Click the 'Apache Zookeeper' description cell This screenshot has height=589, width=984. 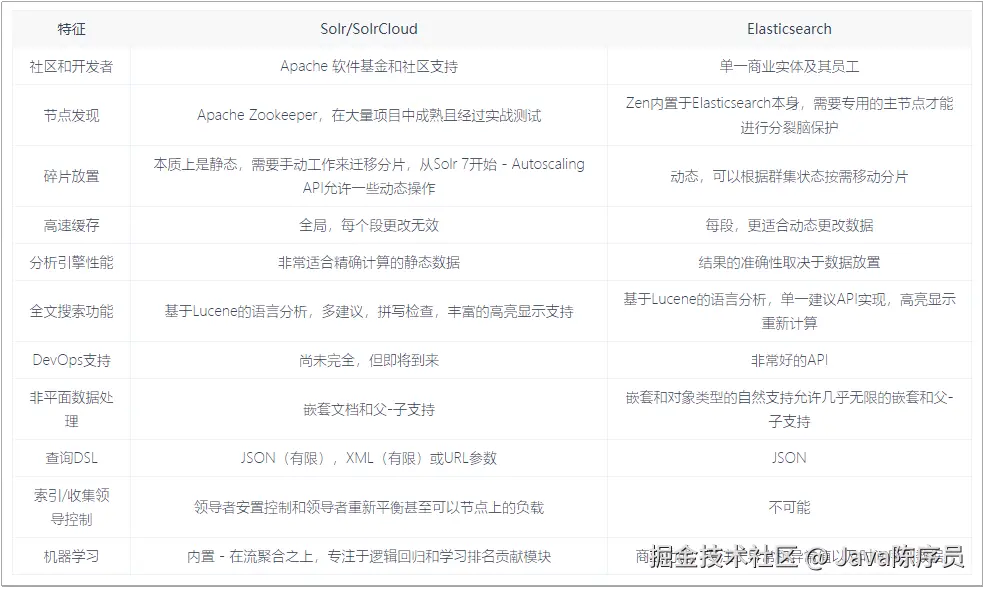click(x=368, y=115)
